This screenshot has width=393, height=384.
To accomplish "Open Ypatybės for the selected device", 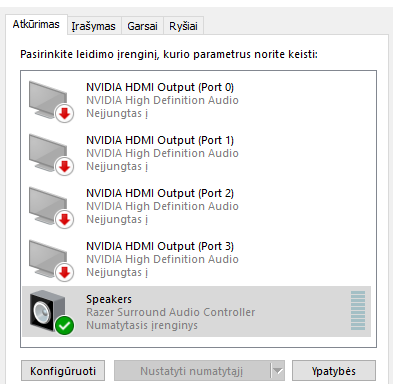I will click(x=334, y=371).
